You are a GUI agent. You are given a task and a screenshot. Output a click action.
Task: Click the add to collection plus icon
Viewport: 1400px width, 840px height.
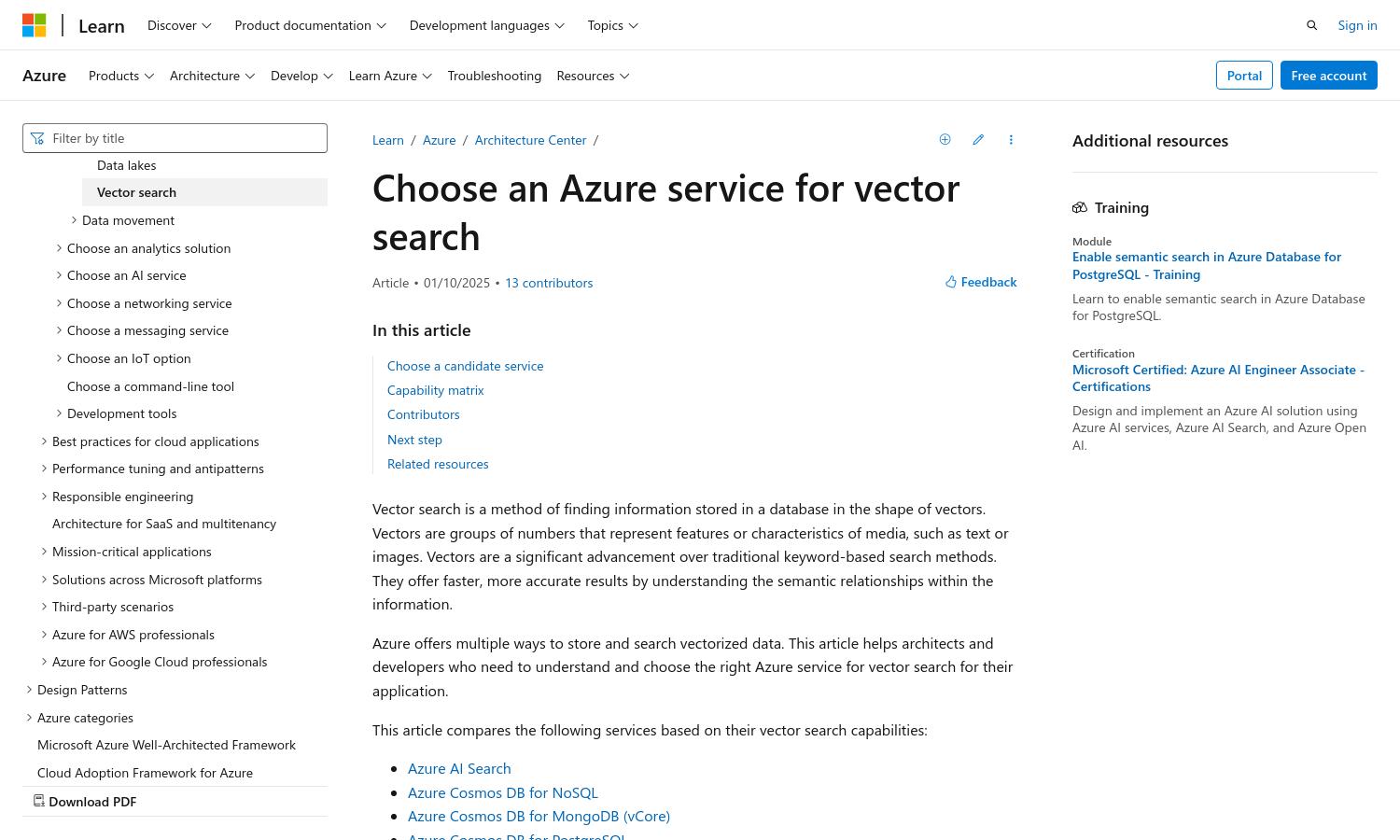click(x=945, y=140)
